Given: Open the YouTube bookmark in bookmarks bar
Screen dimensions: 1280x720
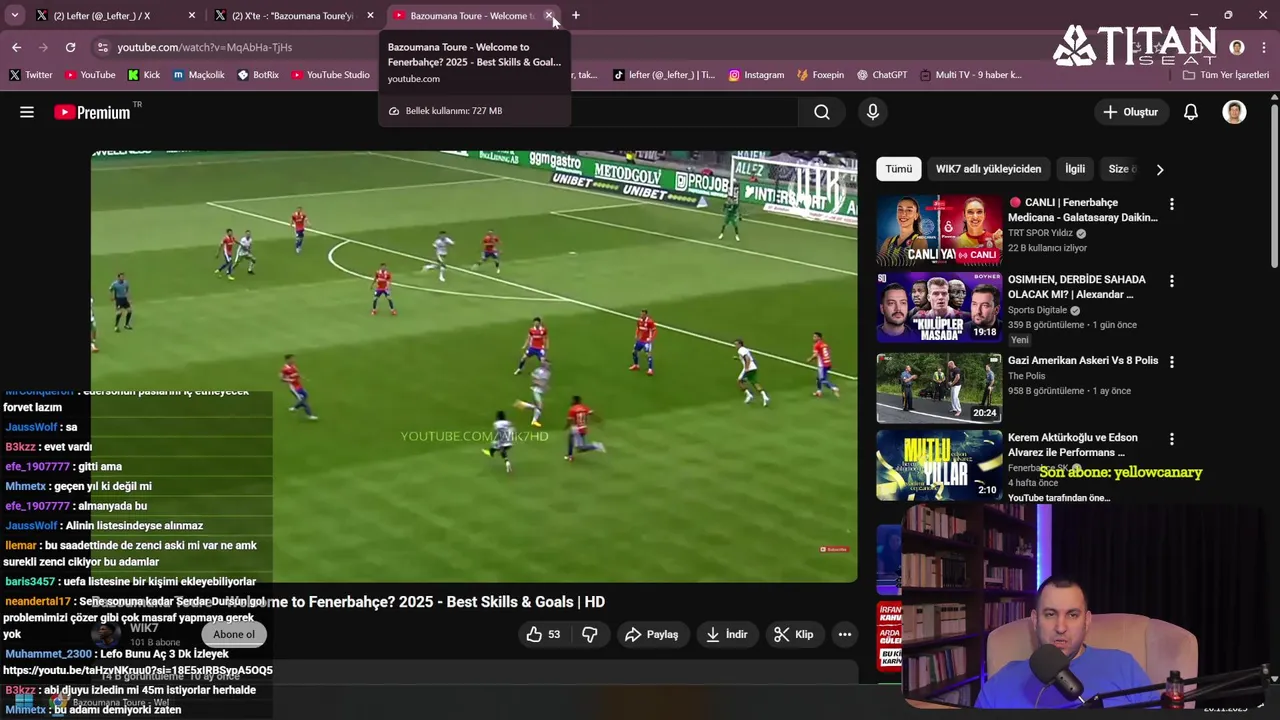Looking at the screenshot, I should tap(90, 75).
